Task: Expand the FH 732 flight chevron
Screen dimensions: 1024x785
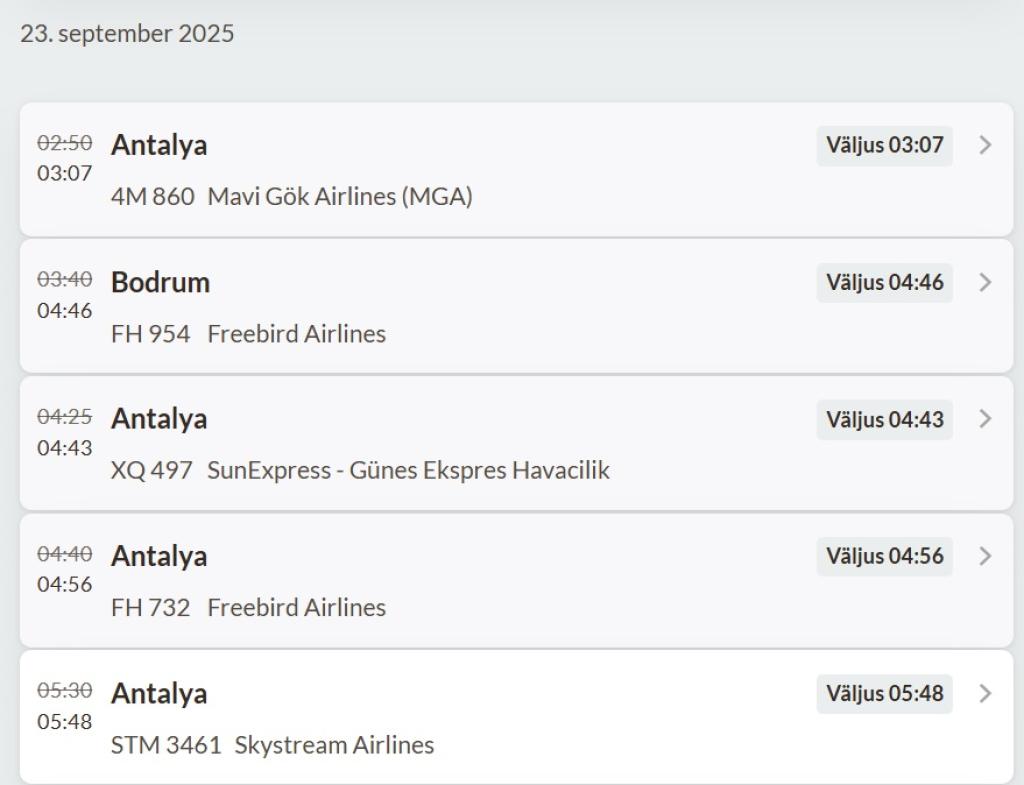Action: pyautogui.click(x=986, y=556)
